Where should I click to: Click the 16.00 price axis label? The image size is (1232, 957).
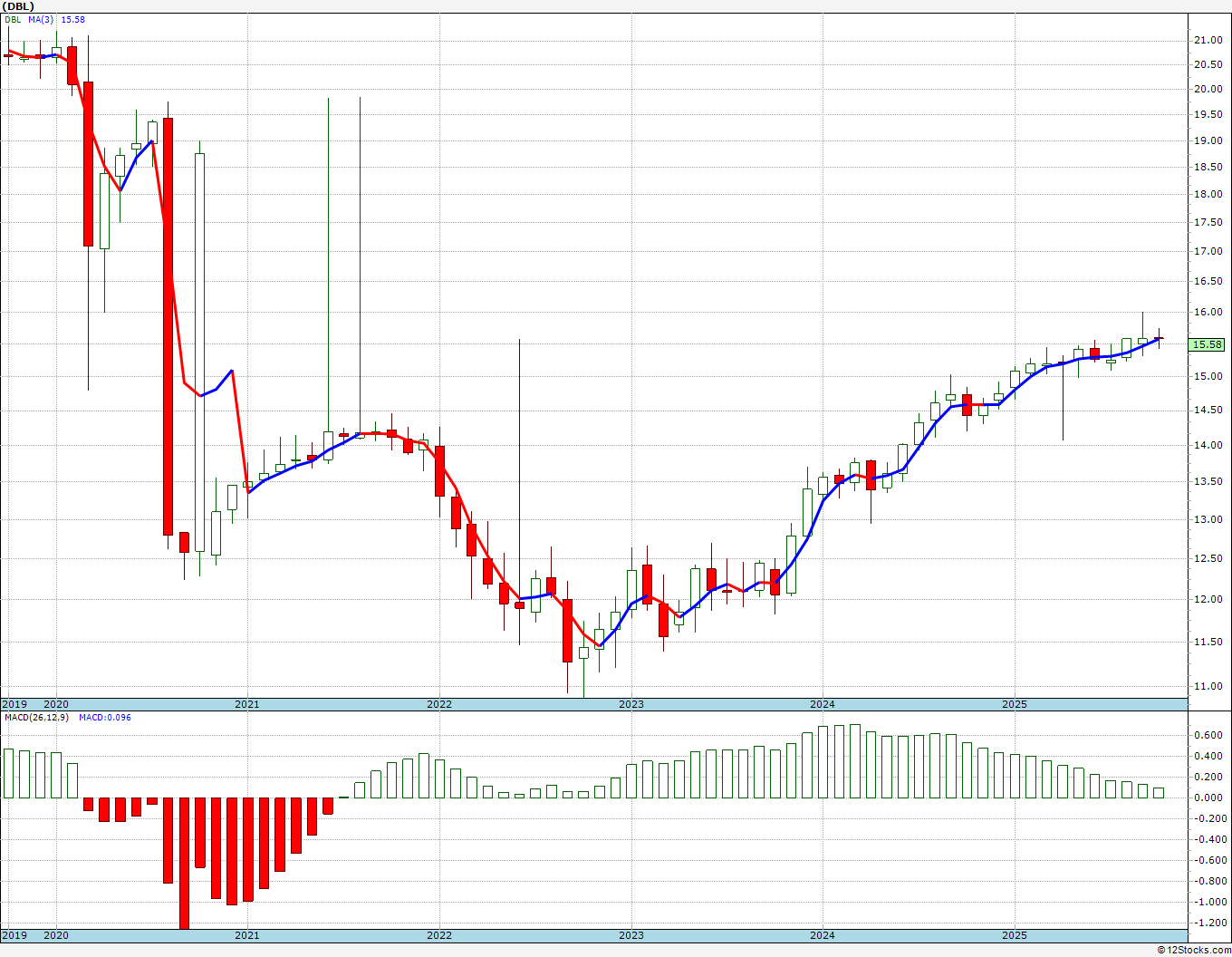point(1207,312)
